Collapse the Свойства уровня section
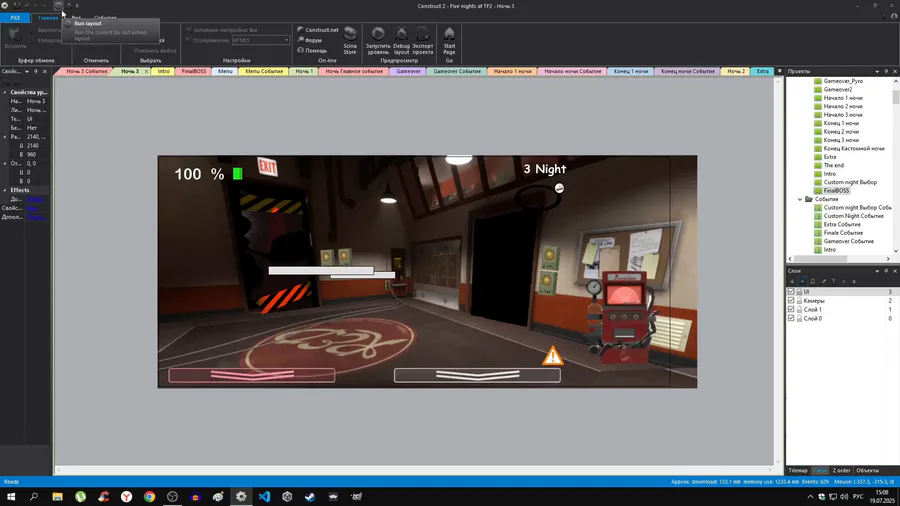Image resolution: width=900 pixels, height=506 pixels. [x=5, y=92]
